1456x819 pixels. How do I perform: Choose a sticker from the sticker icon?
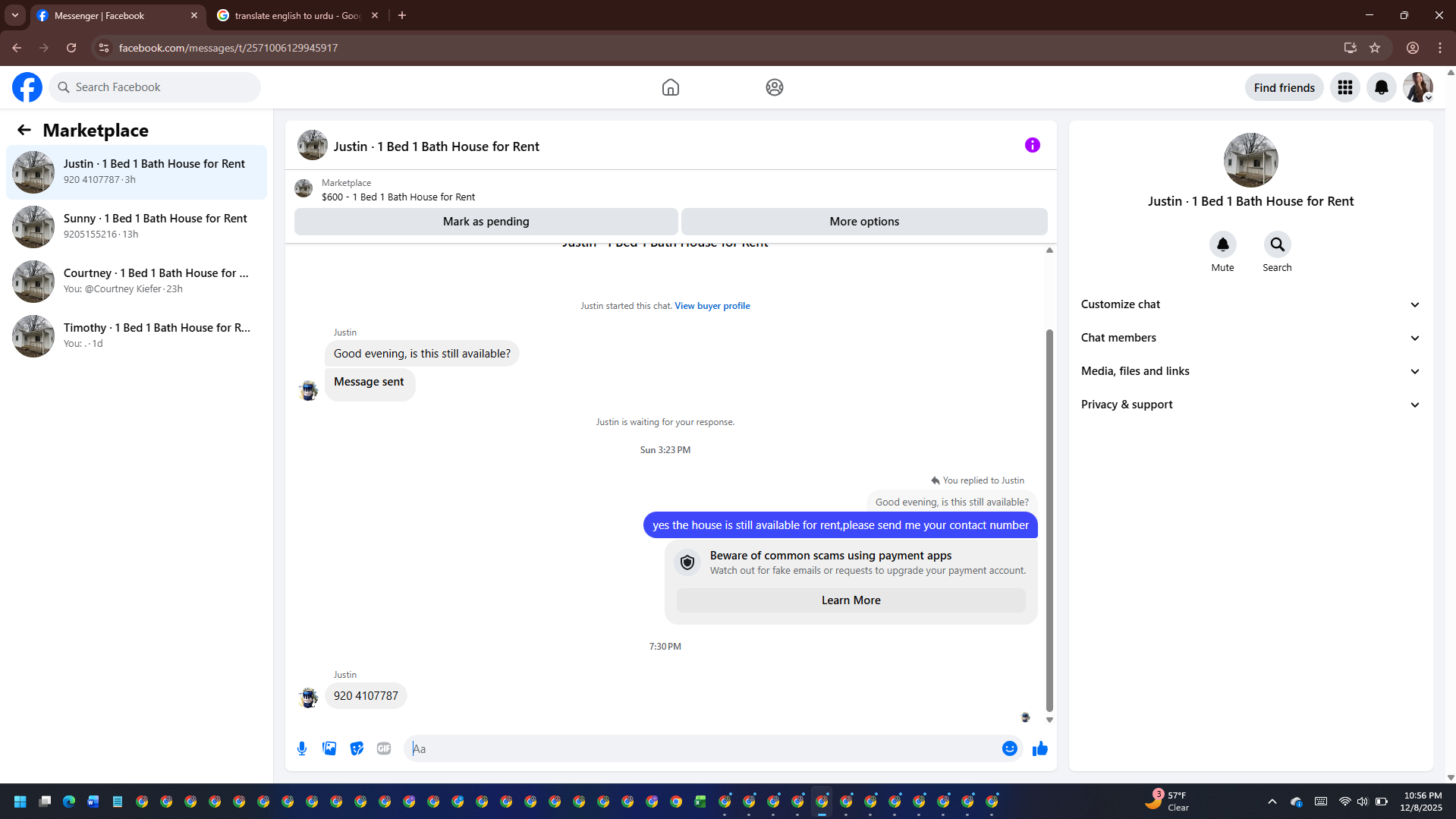click(357, 748)
